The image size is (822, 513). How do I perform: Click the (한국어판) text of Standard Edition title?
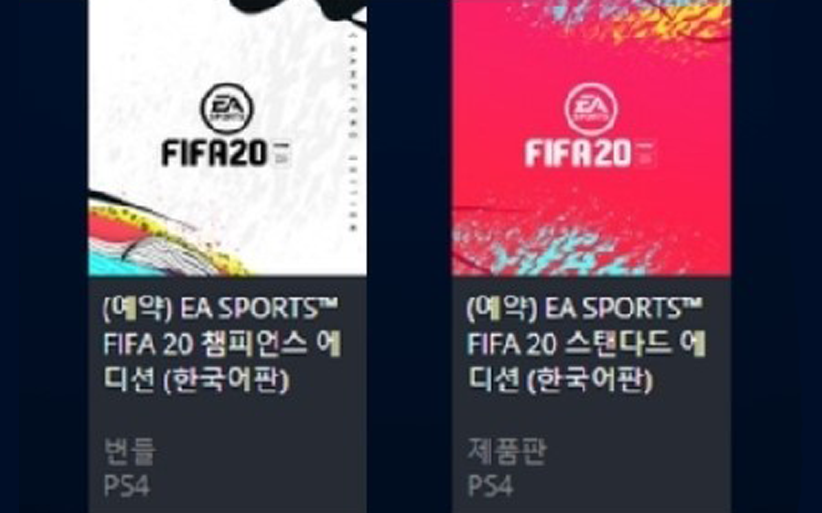590,380
